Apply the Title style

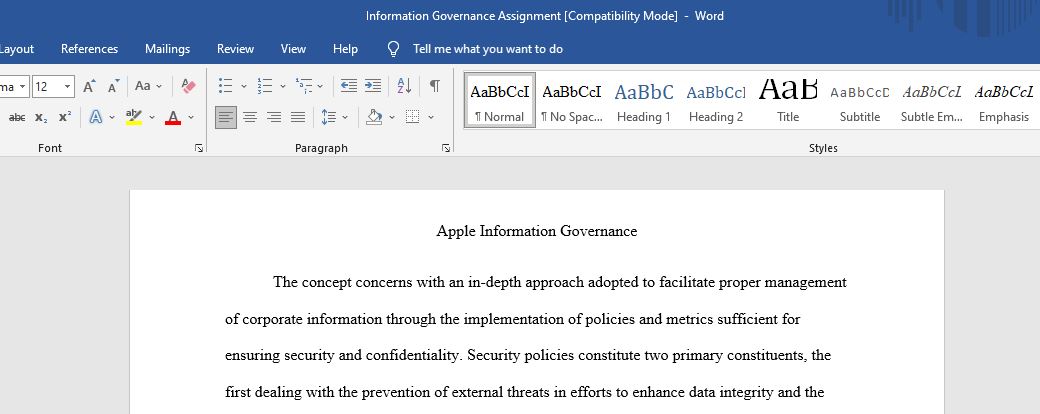pyautogui.click(x=788, y=100)
